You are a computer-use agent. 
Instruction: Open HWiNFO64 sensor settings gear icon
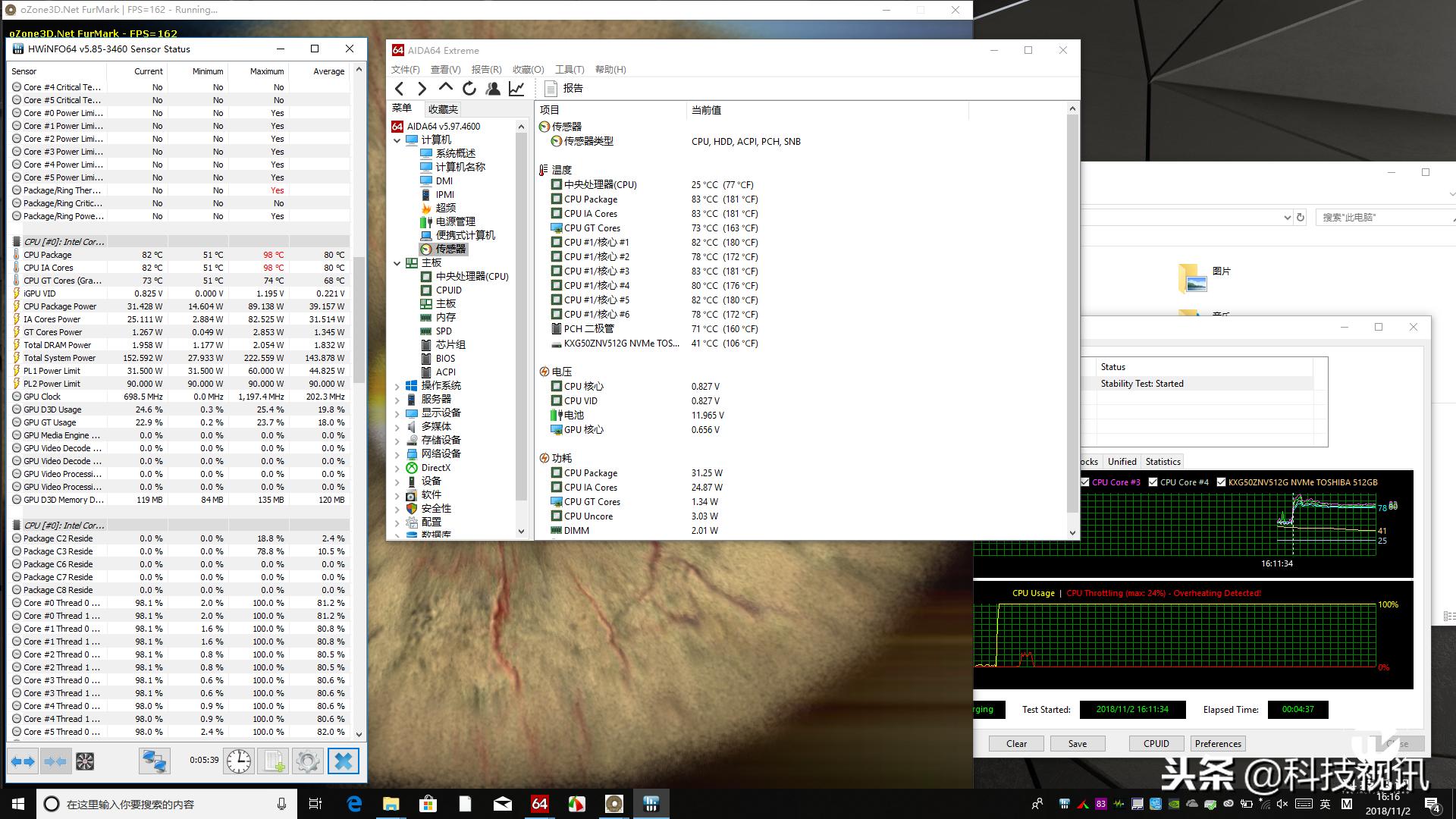(307, 761)
